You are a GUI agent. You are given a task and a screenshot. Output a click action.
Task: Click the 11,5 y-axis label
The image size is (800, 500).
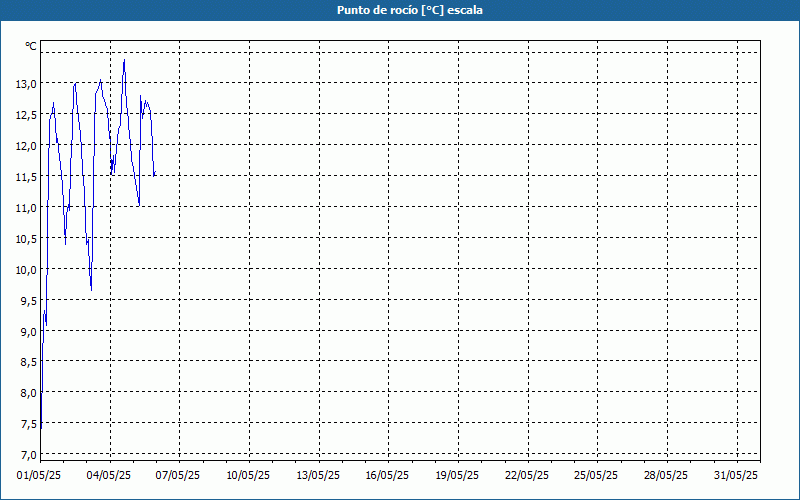click(x=26, y=177)
